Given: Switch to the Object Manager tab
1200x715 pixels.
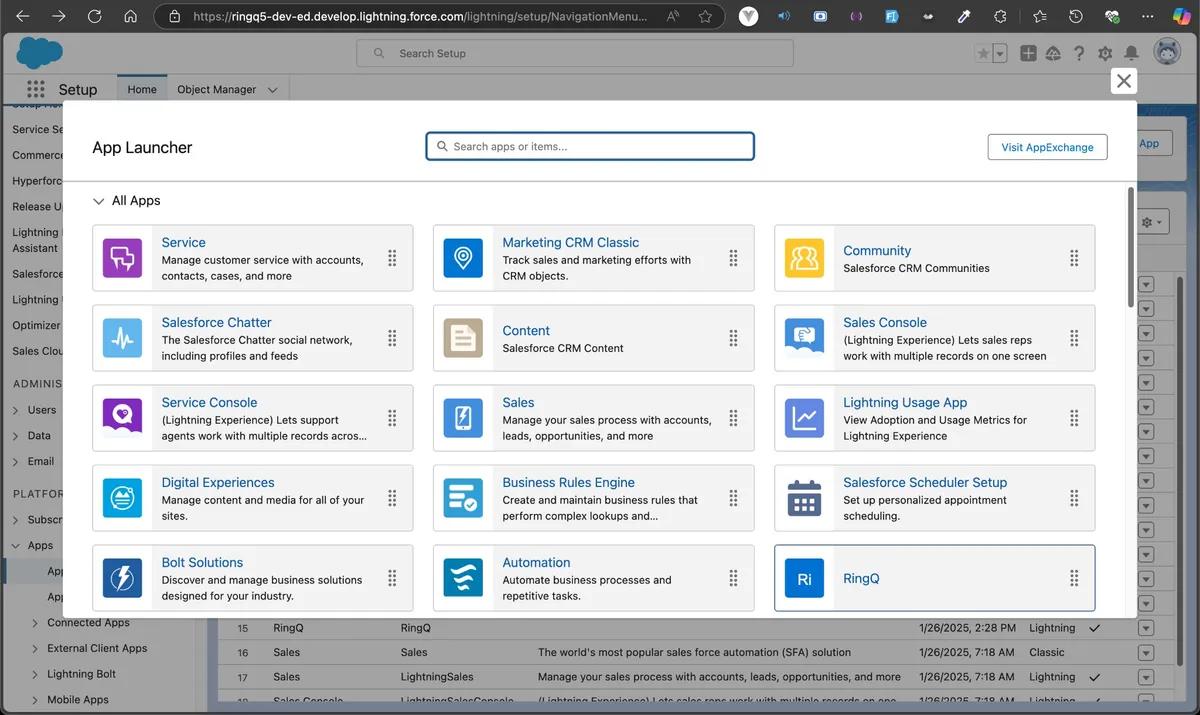Looking at the screenshot, I should coord(216,89).
